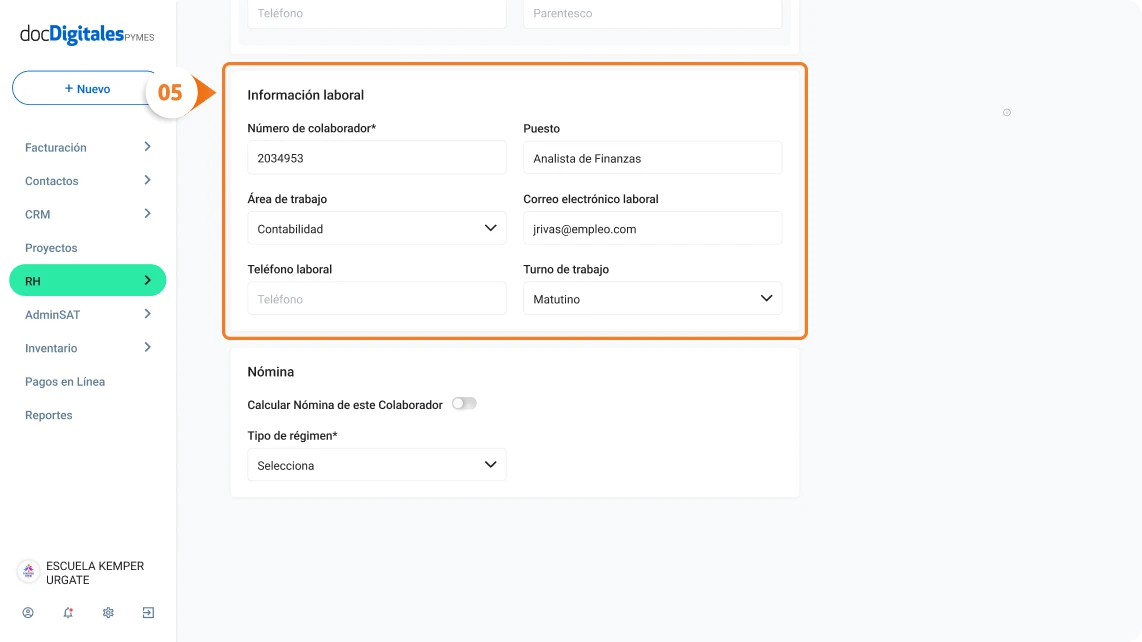
Task: Open the Turno de trabajo dropdown
Action: (653, 299)
